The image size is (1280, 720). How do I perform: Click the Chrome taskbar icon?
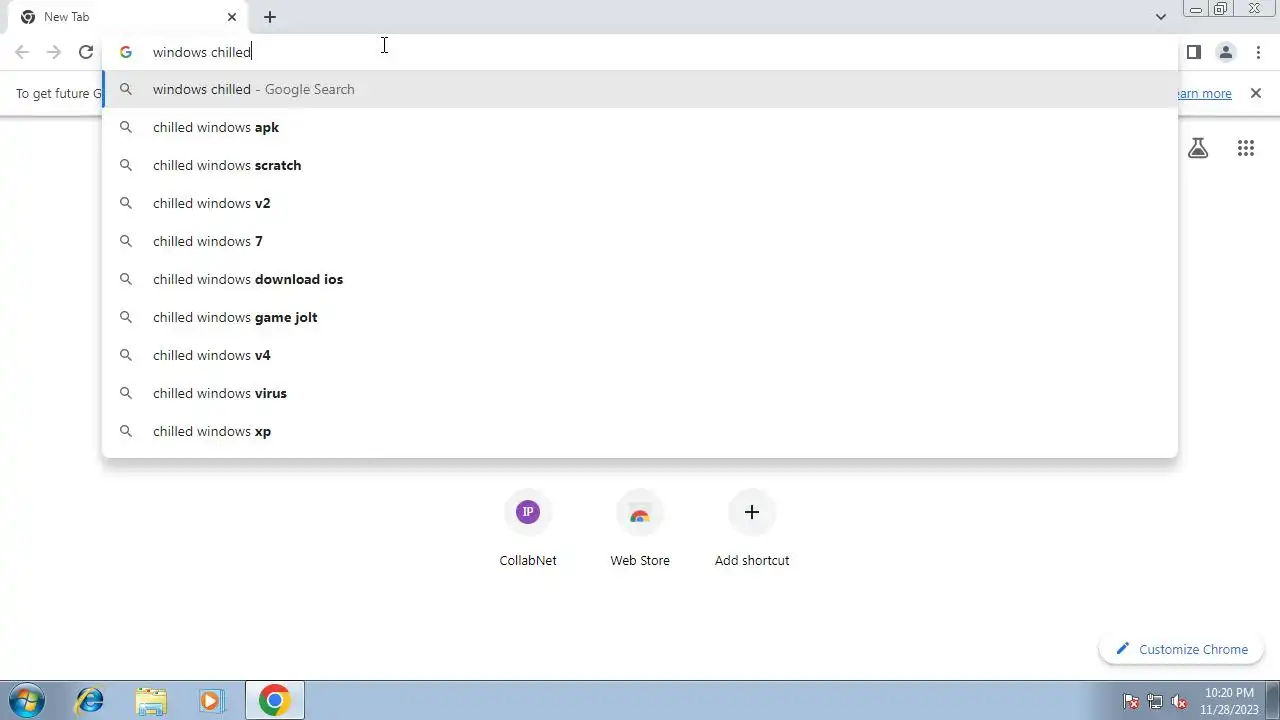point(275,700)
